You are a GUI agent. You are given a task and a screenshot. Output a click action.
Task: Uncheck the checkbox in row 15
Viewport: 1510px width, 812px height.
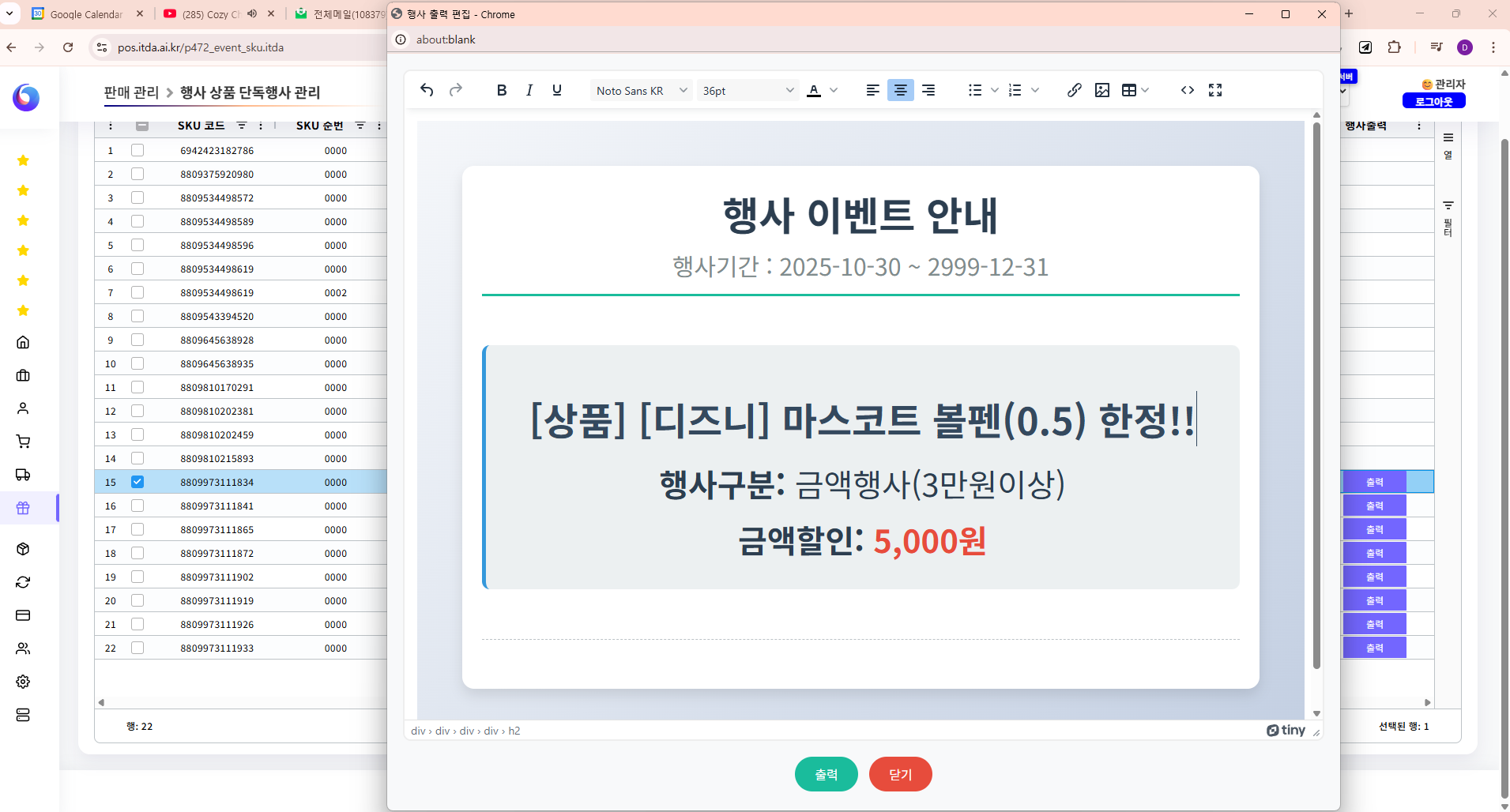coord(137,482)
